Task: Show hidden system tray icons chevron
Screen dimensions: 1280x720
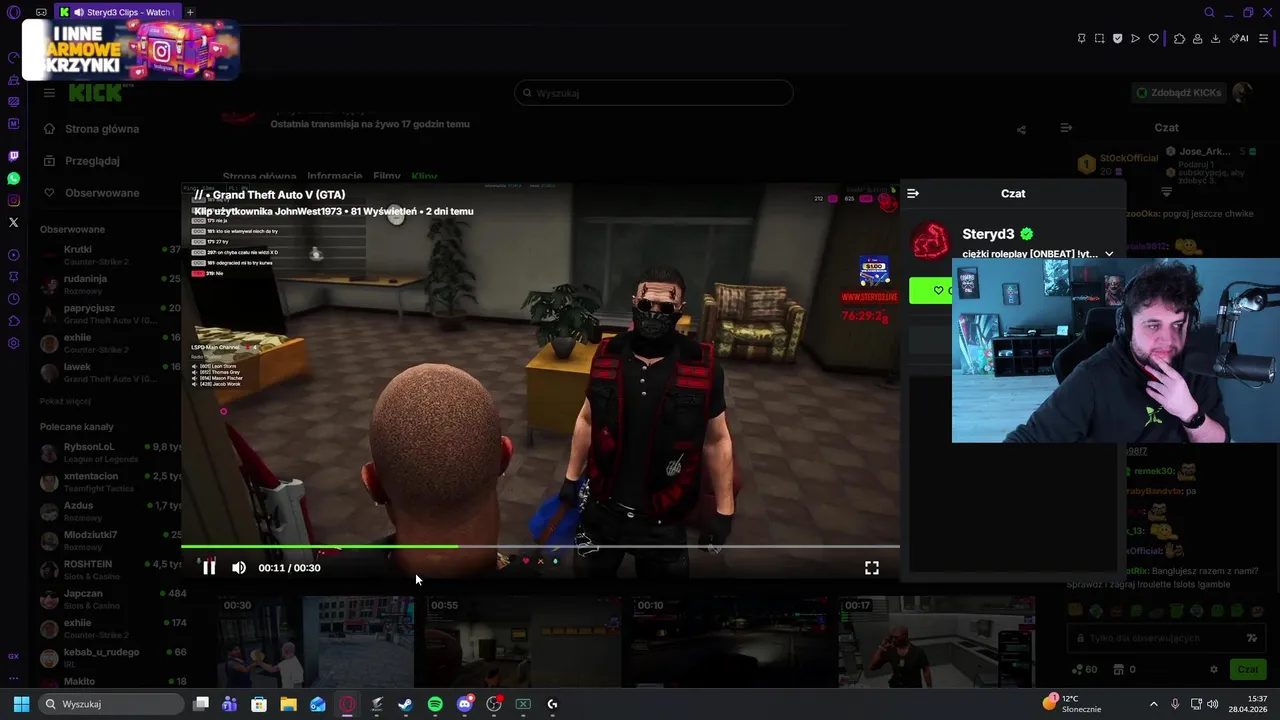Action: click(1153, 704)
